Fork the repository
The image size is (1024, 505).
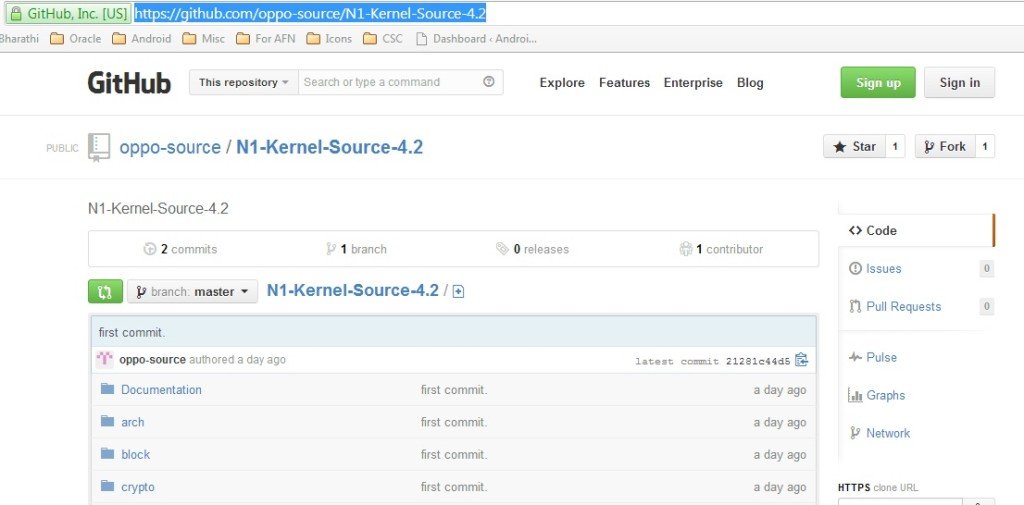click(945, 146)
